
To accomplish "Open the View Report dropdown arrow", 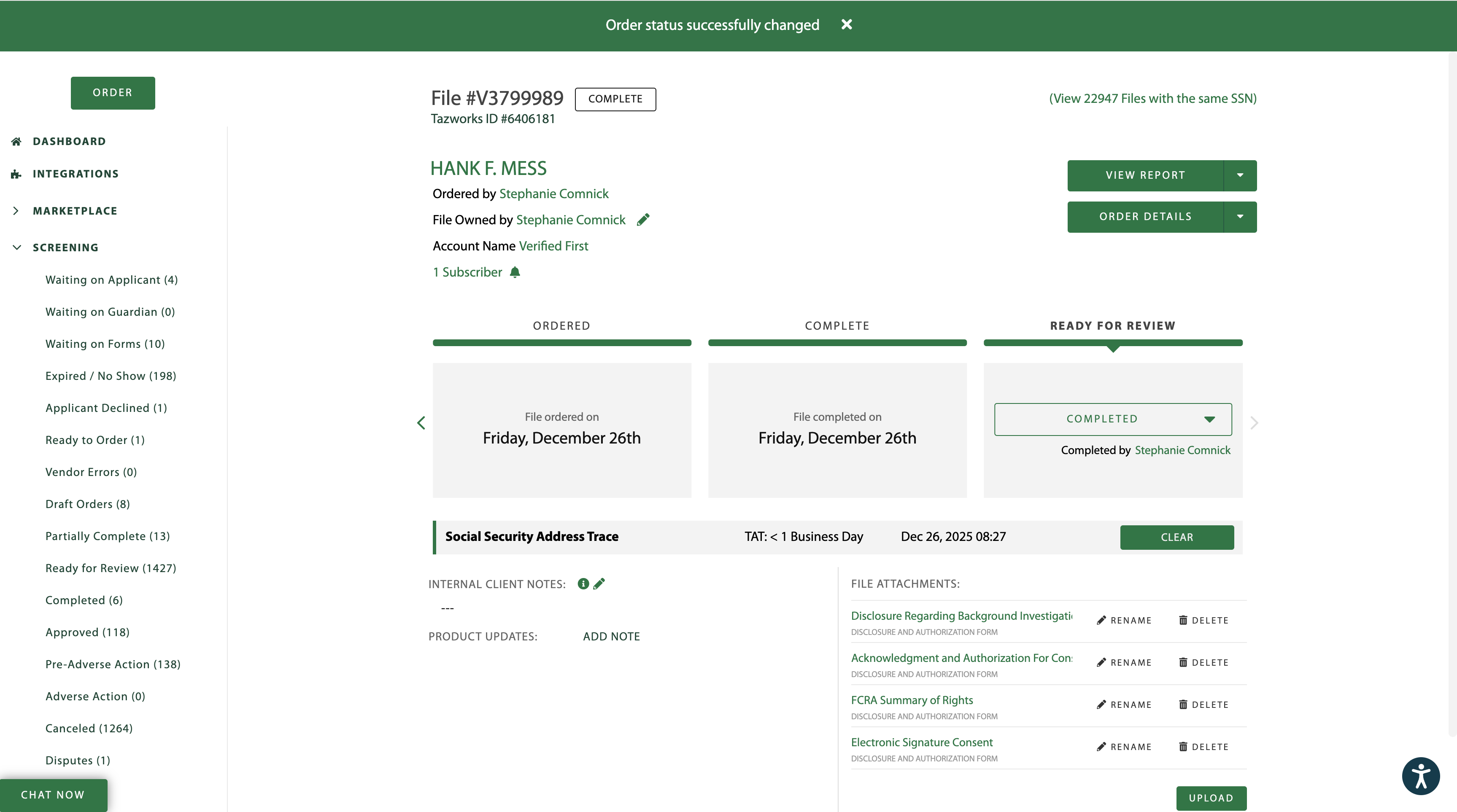I will coord(1240,175).
